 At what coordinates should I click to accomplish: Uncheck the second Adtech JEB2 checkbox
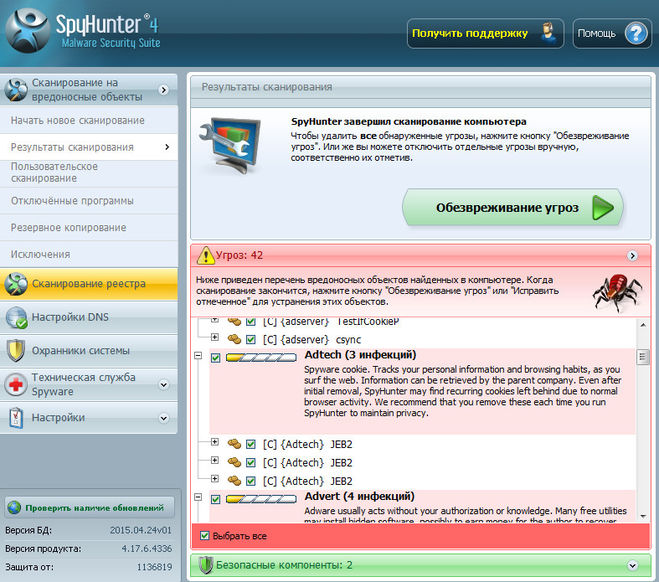tap(251, 463)
